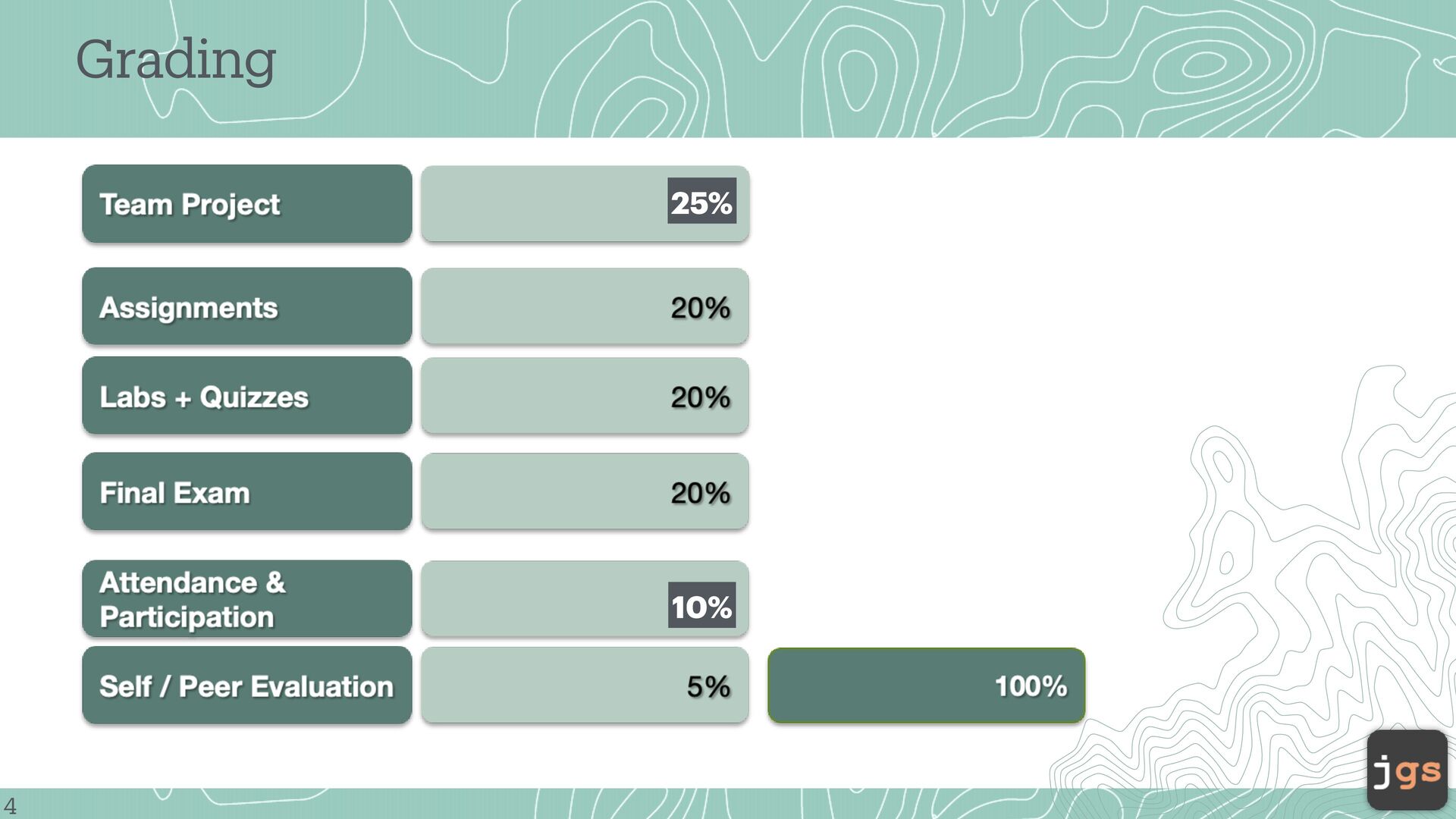Click slide number 4
1456x819 pixels.
pyautogui.click(x=10, y=805)
